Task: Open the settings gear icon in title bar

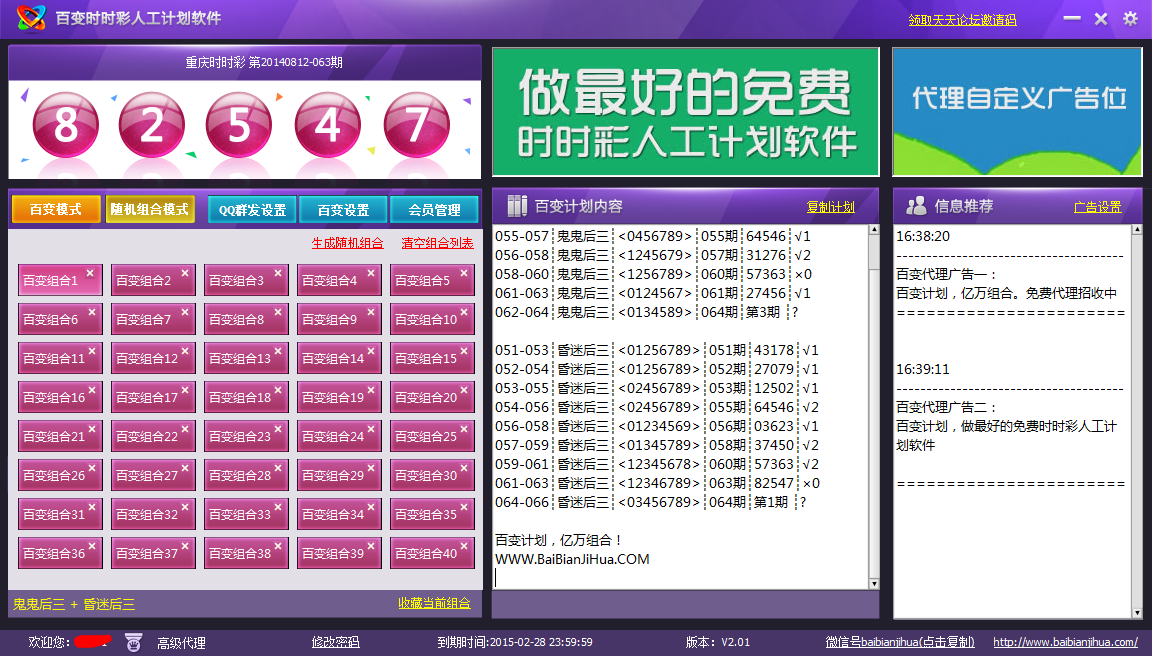Action: 1130,18
